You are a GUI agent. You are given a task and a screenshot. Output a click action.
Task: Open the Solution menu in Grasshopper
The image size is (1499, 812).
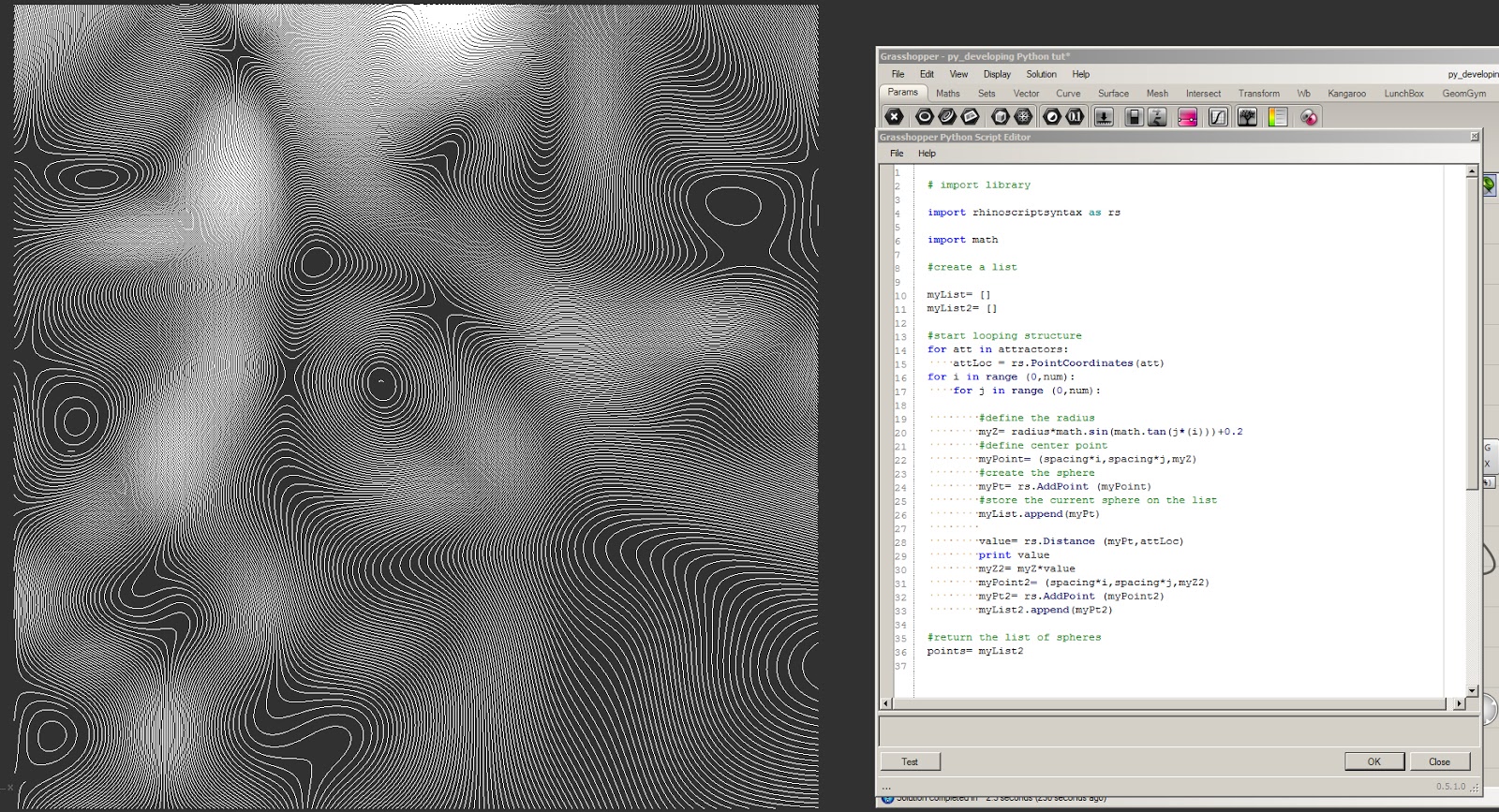[1041, 74]
